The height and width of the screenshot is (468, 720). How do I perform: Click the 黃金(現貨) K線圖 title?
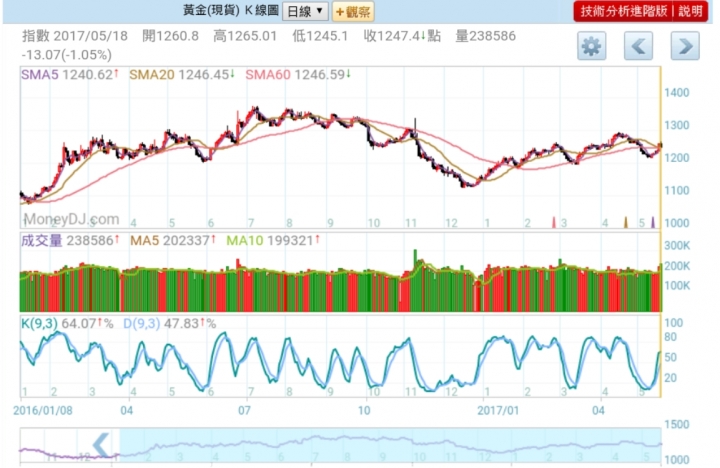coord(231,11)
